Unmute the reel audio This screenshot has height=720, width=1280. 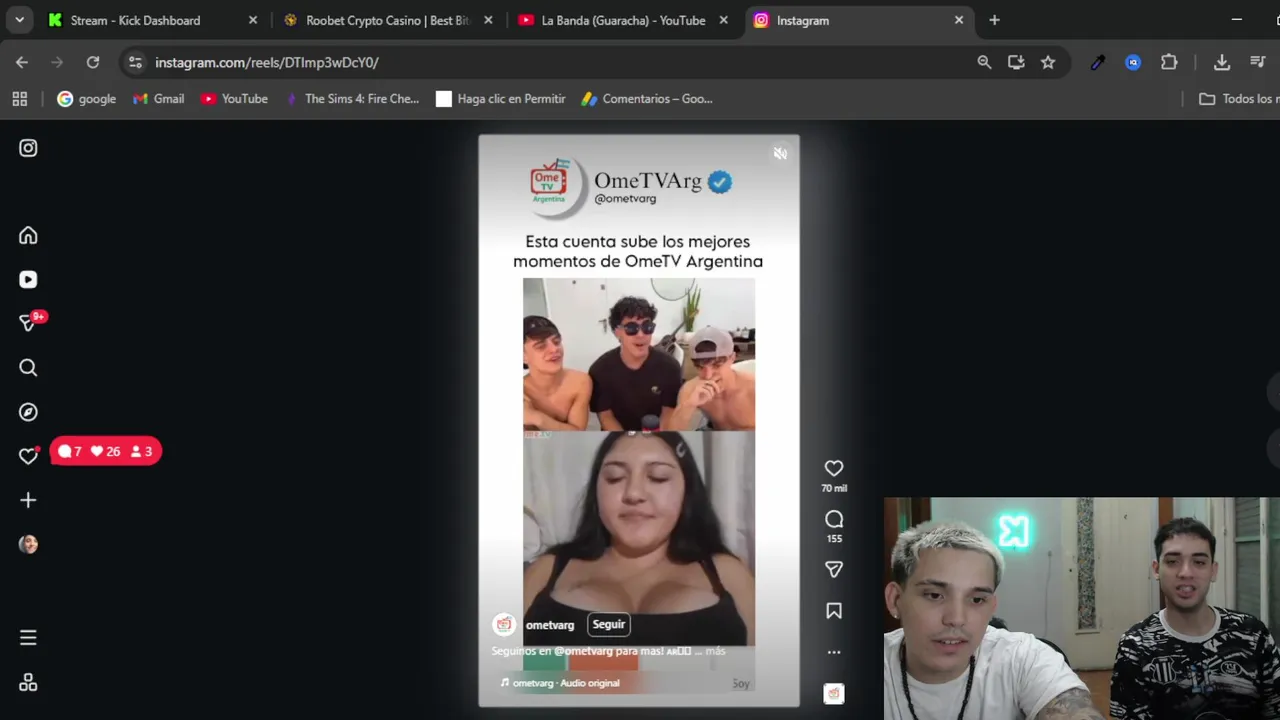point(780,154)
